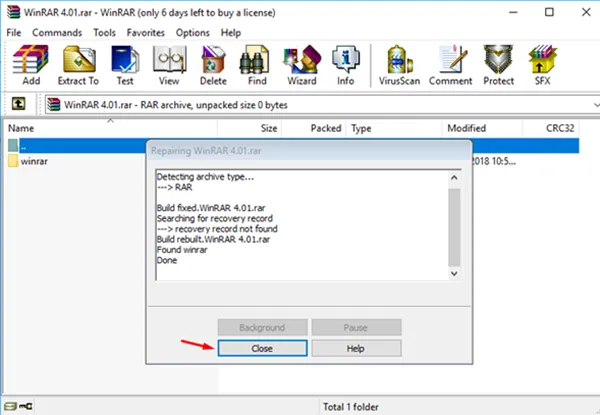Close the repair dialog
Viewport: 600px width, 415px height.
point(264,347)
